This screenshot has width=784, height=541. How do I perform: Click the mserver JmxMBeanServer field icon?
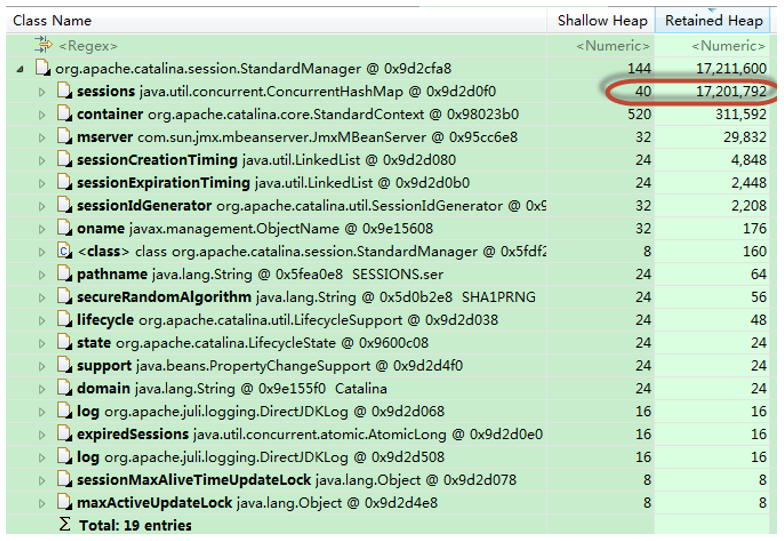(x=64, y=137)
